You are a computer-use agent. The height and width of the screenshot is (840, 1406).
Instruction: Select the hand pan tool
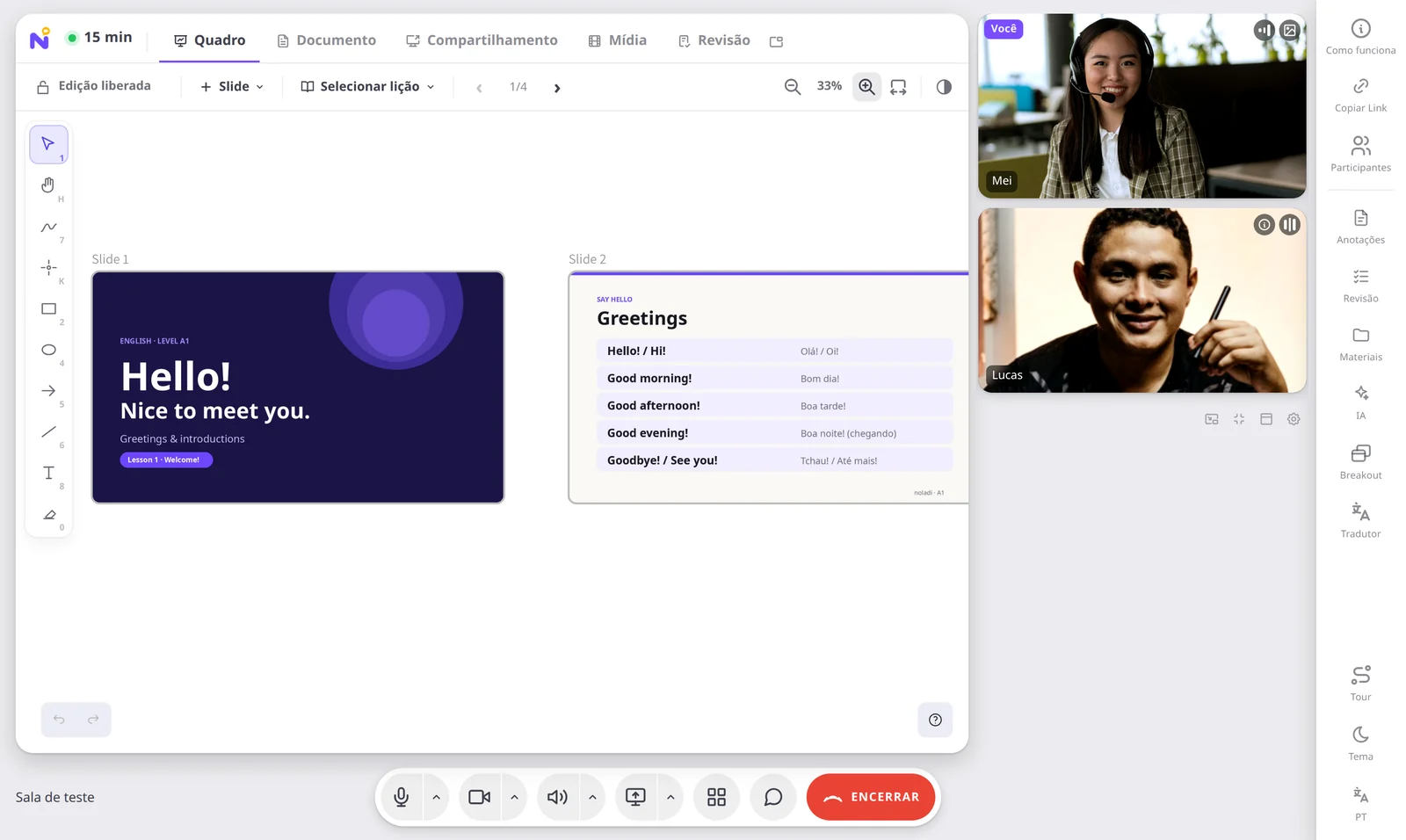[48, 185]
